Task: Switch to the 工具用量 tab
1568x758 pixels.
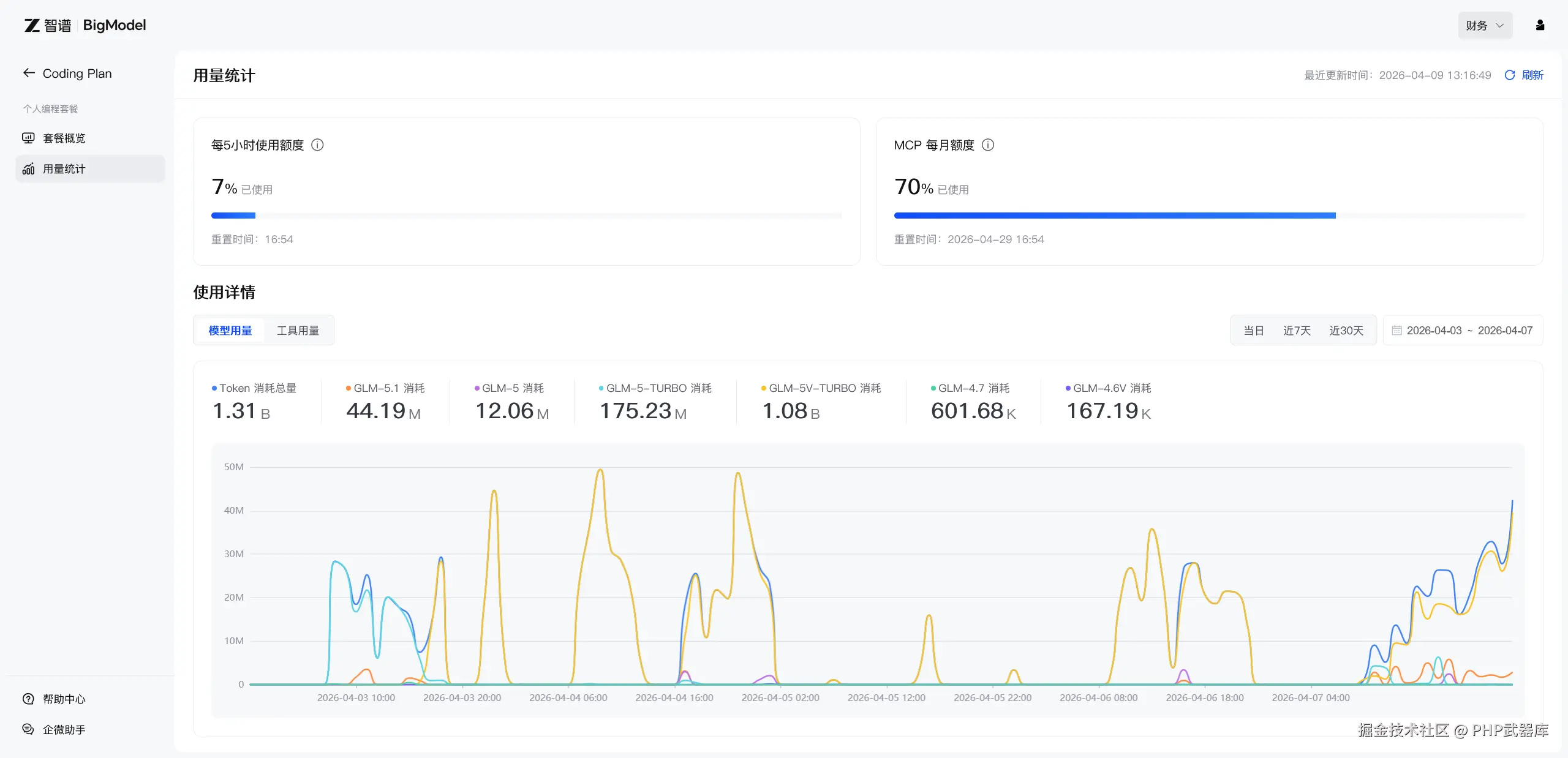Action: (298, 331)
